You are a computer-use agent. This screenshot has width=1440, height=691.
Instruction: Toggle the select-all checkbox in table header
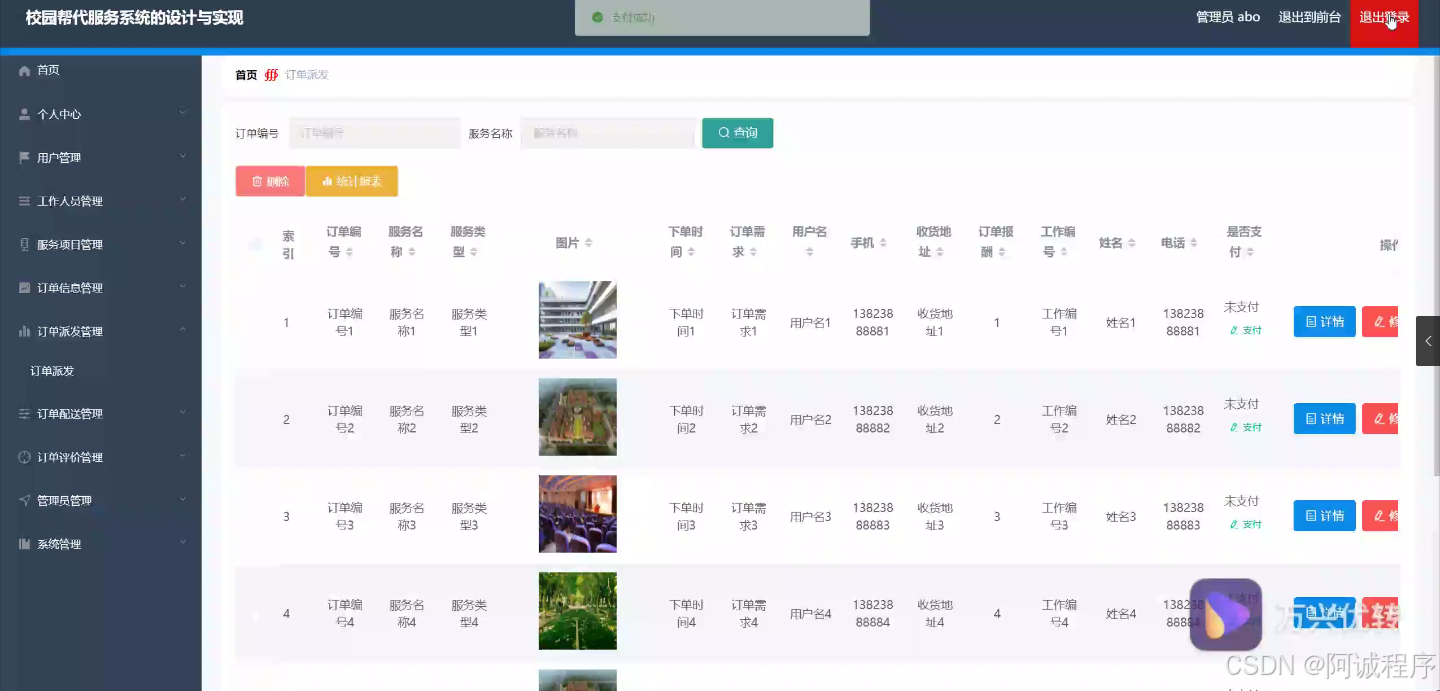[255, 243]
